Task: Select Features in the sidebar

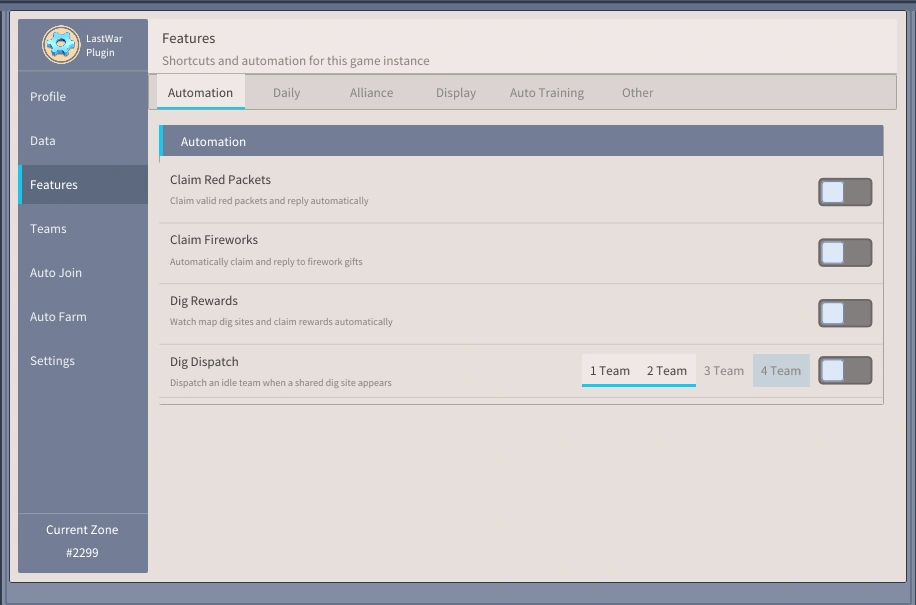Action: 83,185
